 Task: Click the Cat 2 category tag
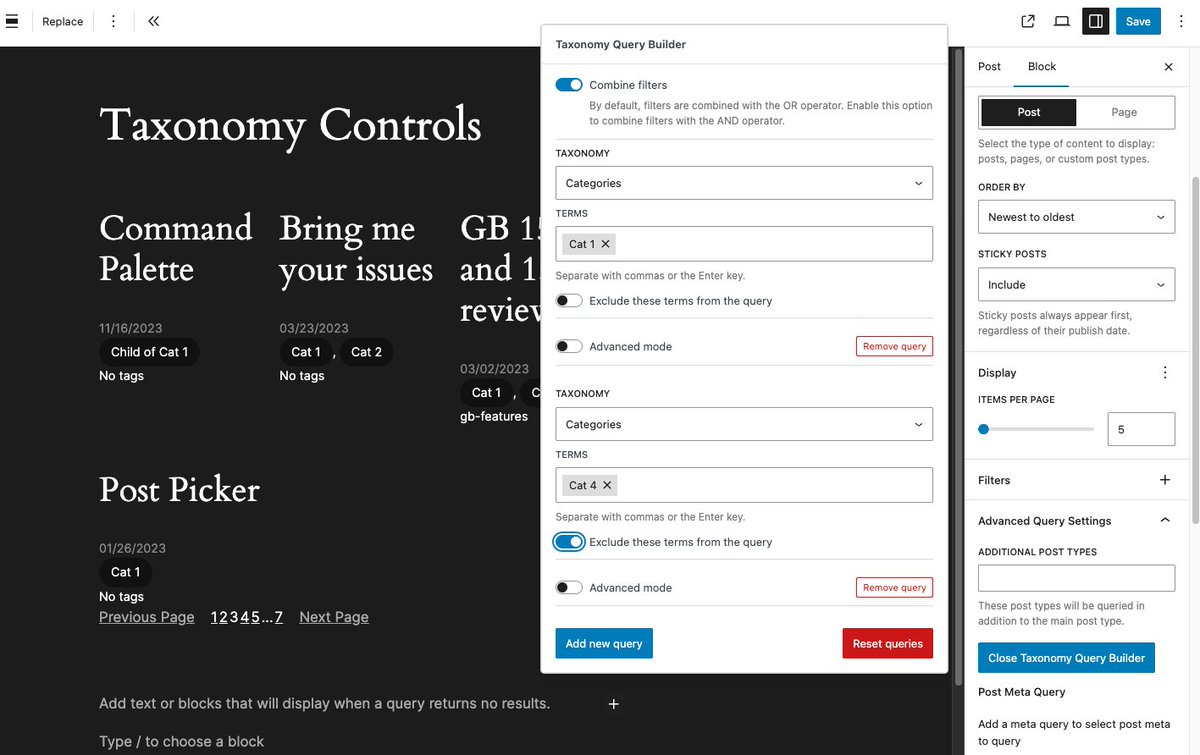click(x=366, y=352)
